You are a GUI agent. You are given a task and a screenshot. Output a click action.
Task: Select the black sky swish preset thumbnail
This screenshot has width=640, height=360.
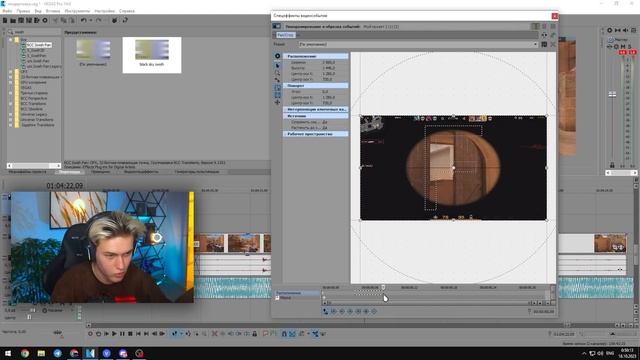tap(152, 55)
